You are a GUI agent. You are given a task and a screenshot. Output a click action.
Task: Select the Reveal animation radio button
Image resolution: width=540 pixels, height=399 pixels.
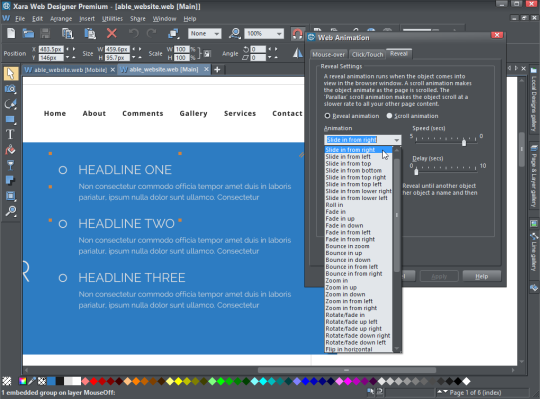(327, 116)
